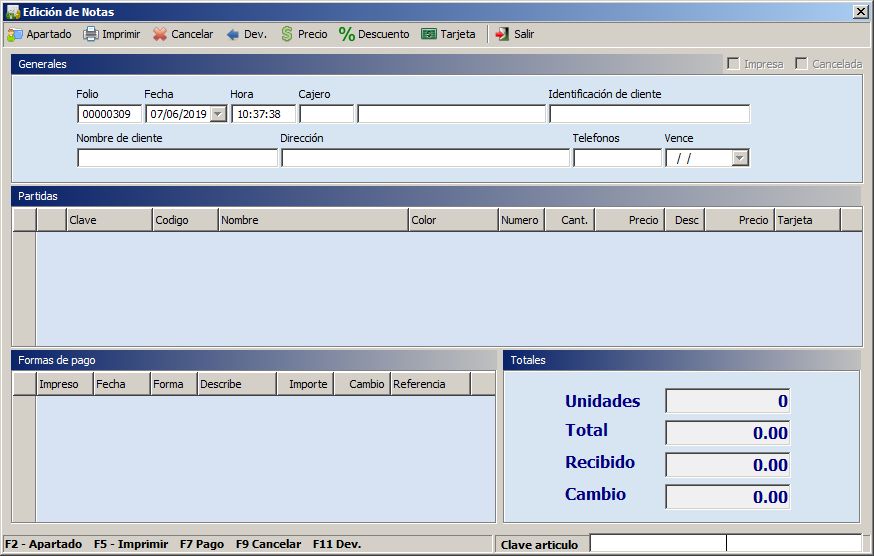Expand the Vence date dropdown

pyautogui.click(x=740, y=158)
